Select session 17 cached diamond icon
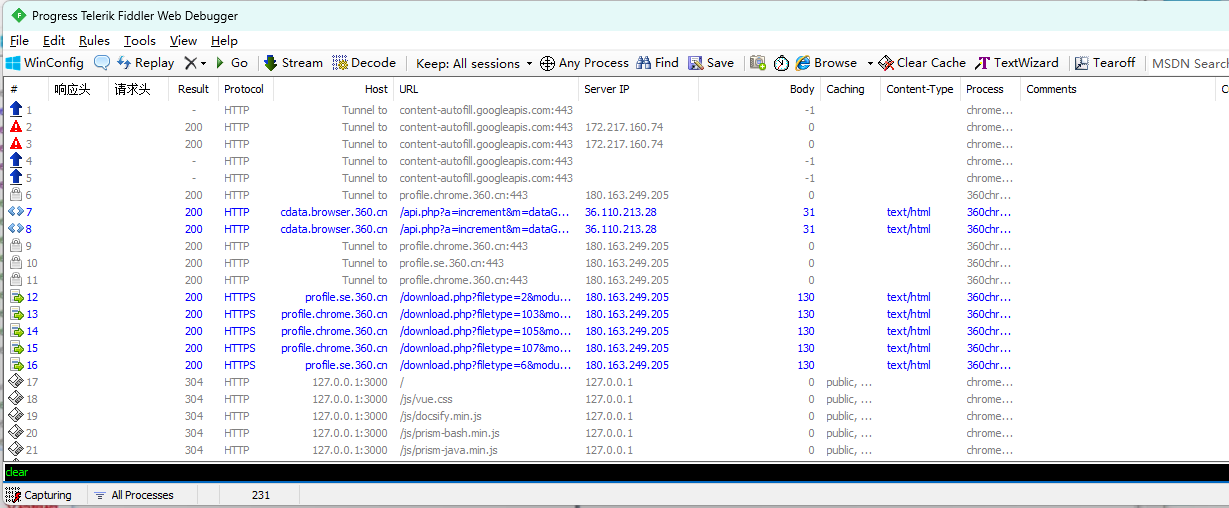 [x=16, y=382]
